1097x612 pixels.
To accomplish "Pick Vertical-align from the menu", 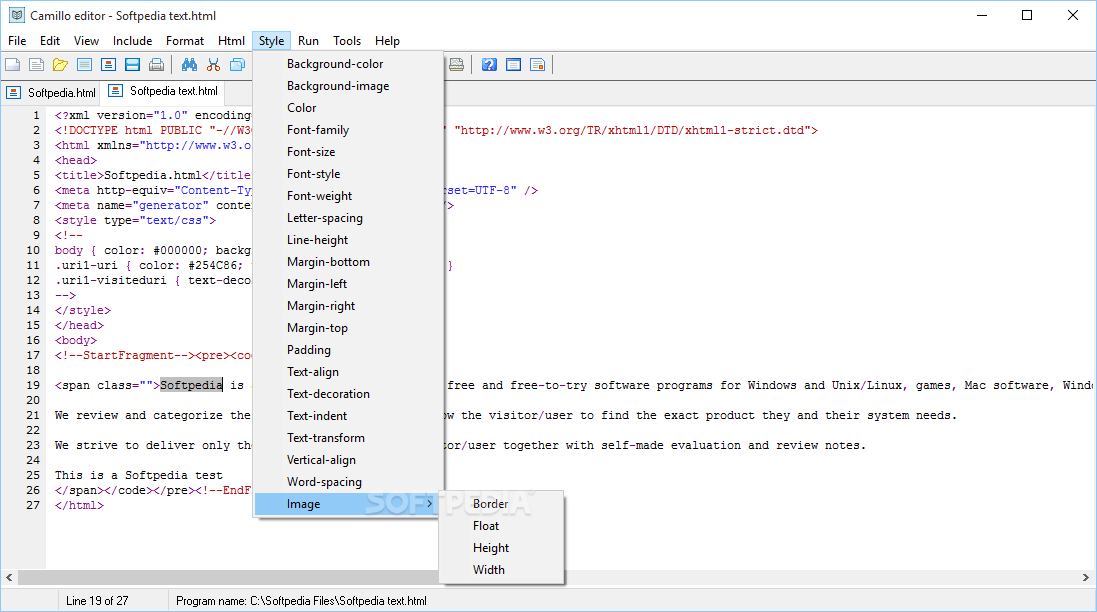I will pyautogui.click(x=348, y=460).
